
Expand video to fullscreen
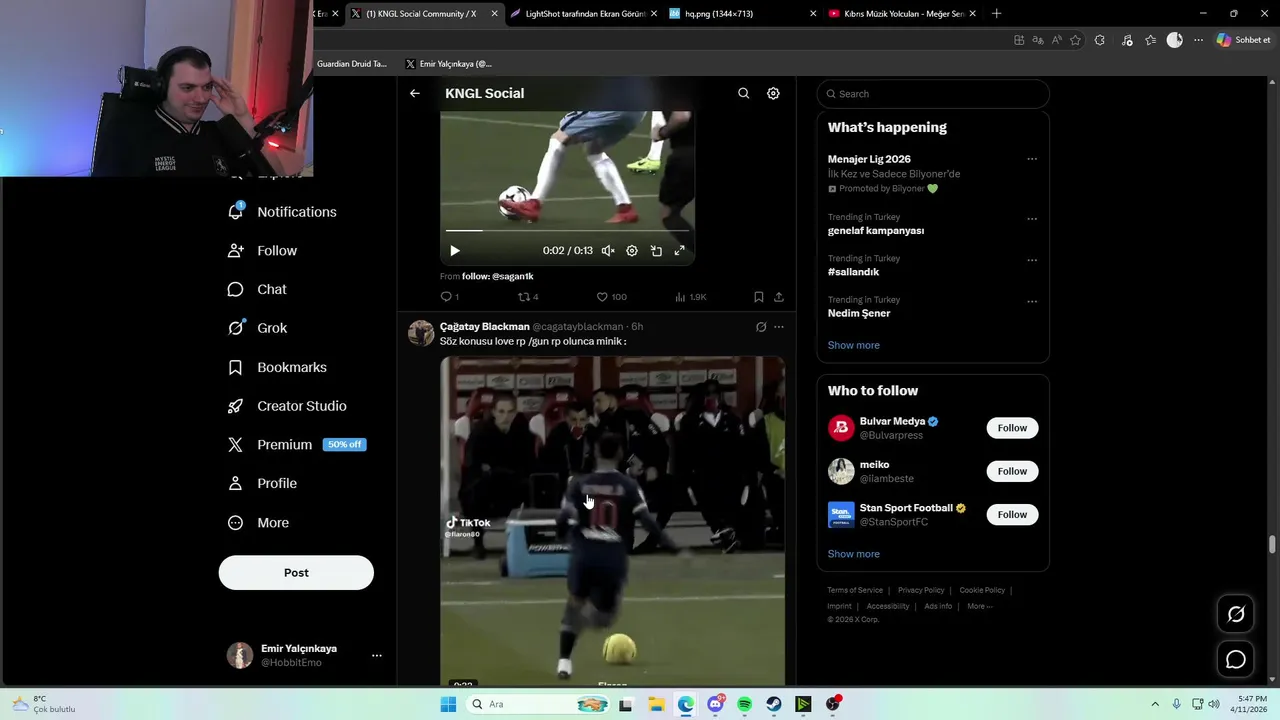tap(680, 251)
